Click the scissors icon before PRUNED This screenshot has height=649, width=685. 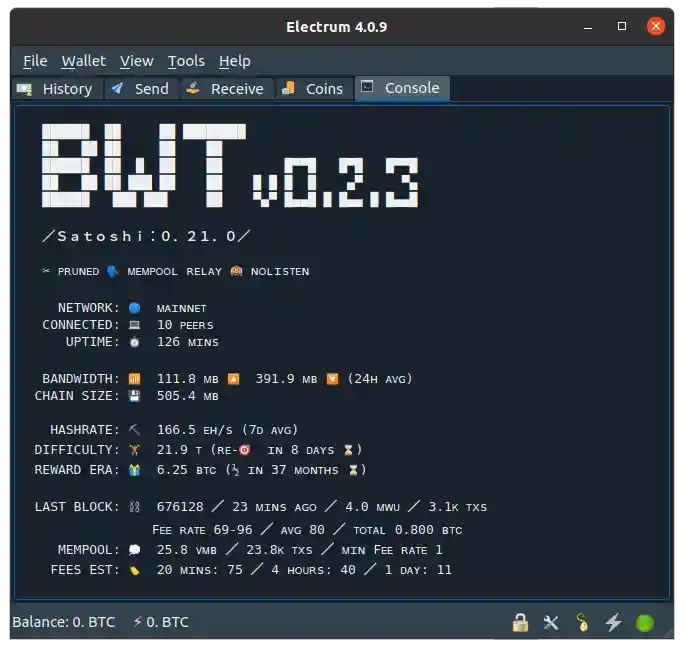(46, 271)
